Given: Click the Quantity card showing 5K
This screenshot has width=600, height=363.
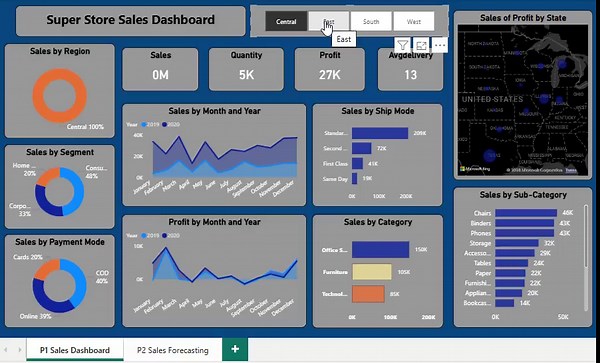Looking at the screenshot, I should coord(246,69).
